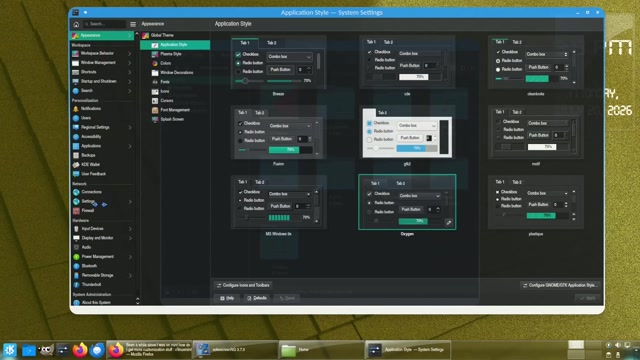Image resolution: width=640 pixels, height=360 pixels.
Task: Launch GIMP from the taskbar
Action: [x=46, y=350]
